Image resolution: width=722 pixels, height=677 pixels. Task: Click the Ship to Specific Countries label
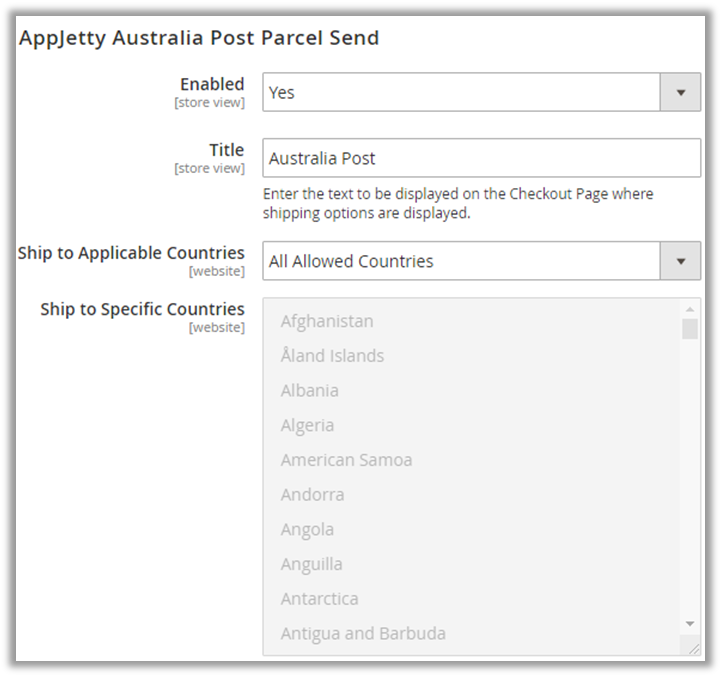click(x=142, y=309)
